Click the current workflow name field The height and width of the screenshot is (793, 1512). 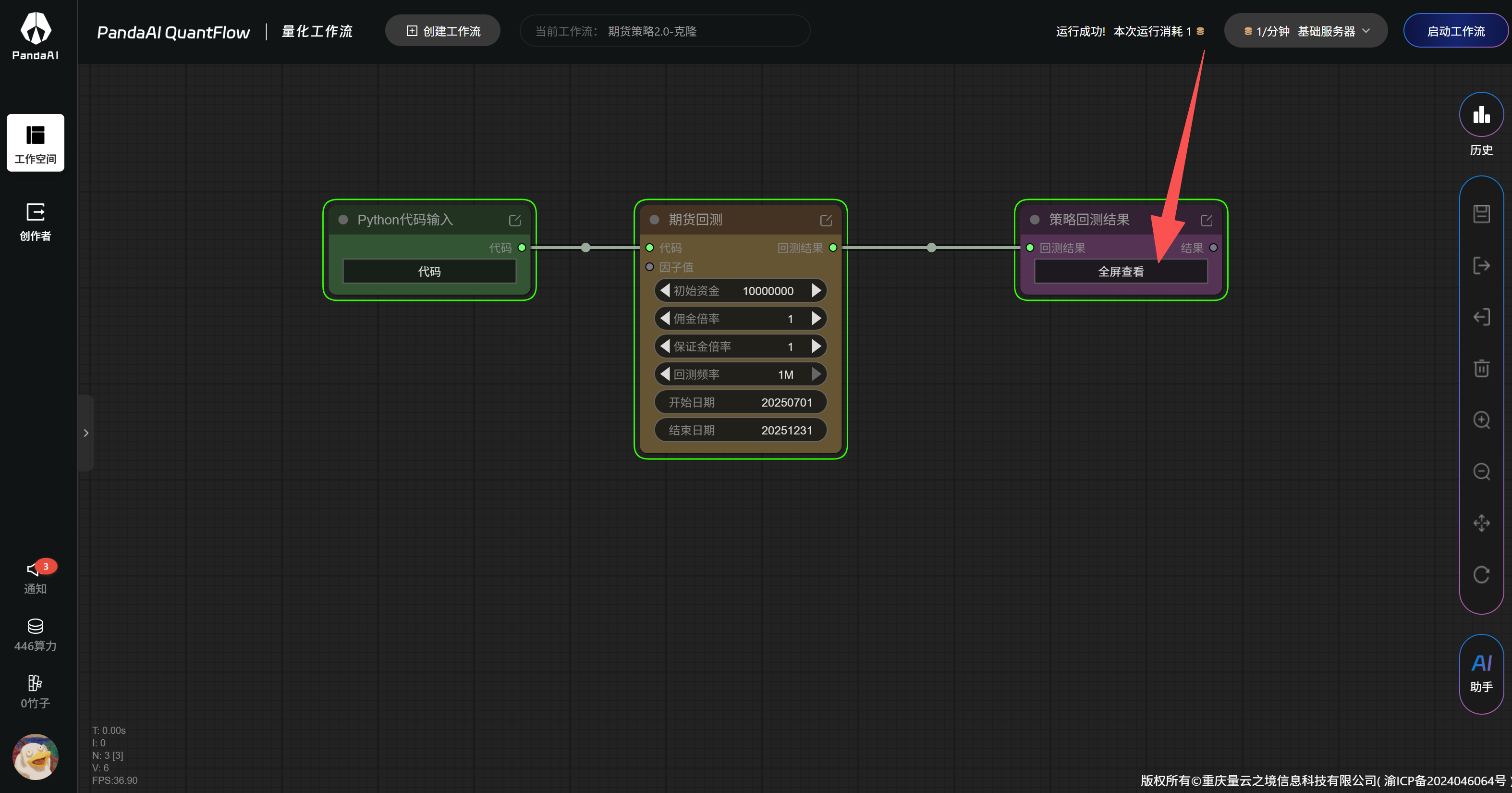pyautogui.click(x=664, y=31)
